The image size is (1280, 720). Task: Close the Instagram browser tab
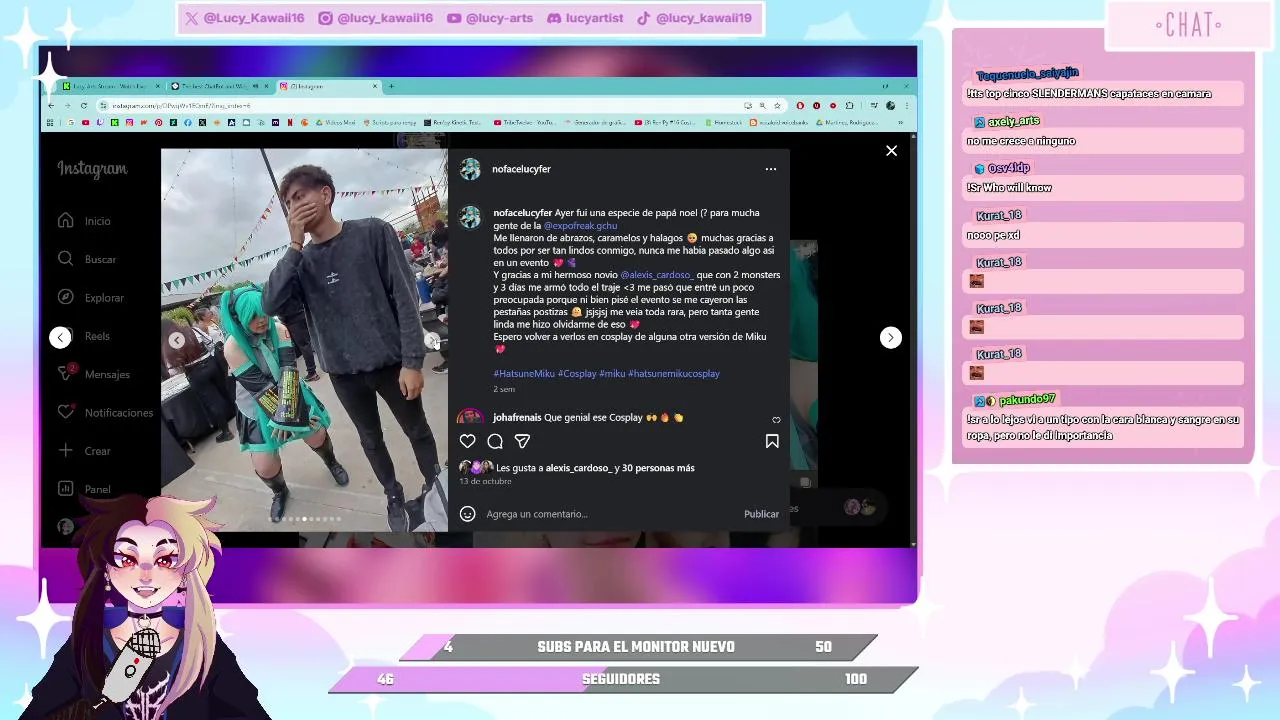[x=375, y=86]
